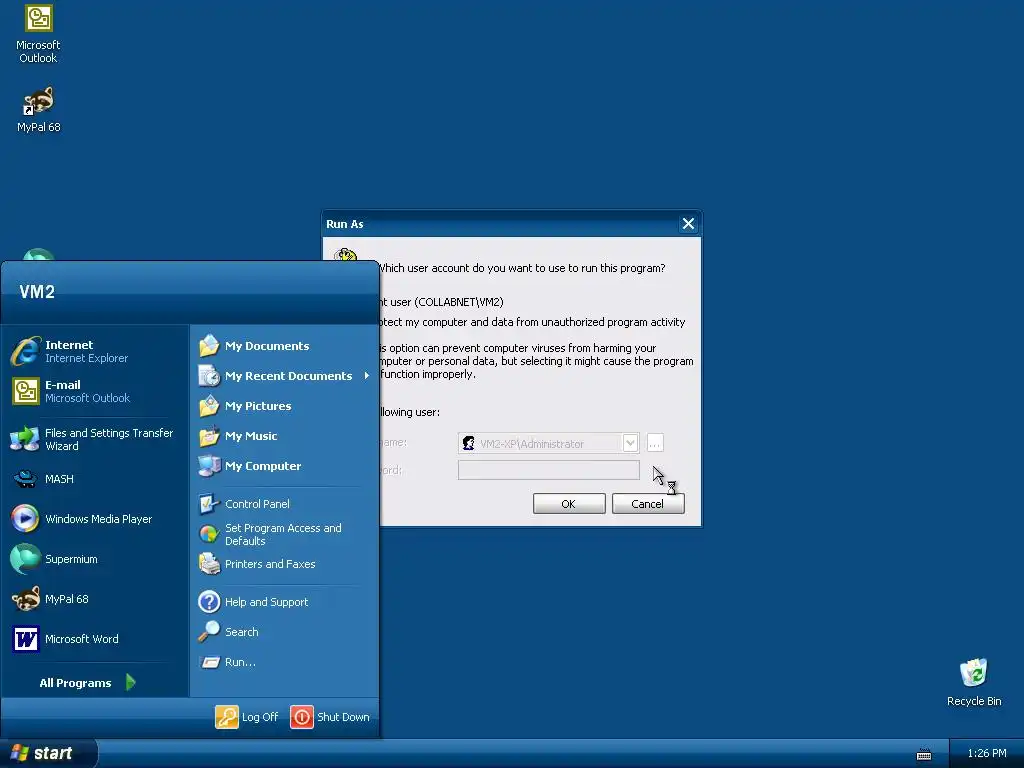Image resolution: width=1024 pixels, height=768 pixels.
Task: Open My Pictures from the Start menu
Action: 285,406
